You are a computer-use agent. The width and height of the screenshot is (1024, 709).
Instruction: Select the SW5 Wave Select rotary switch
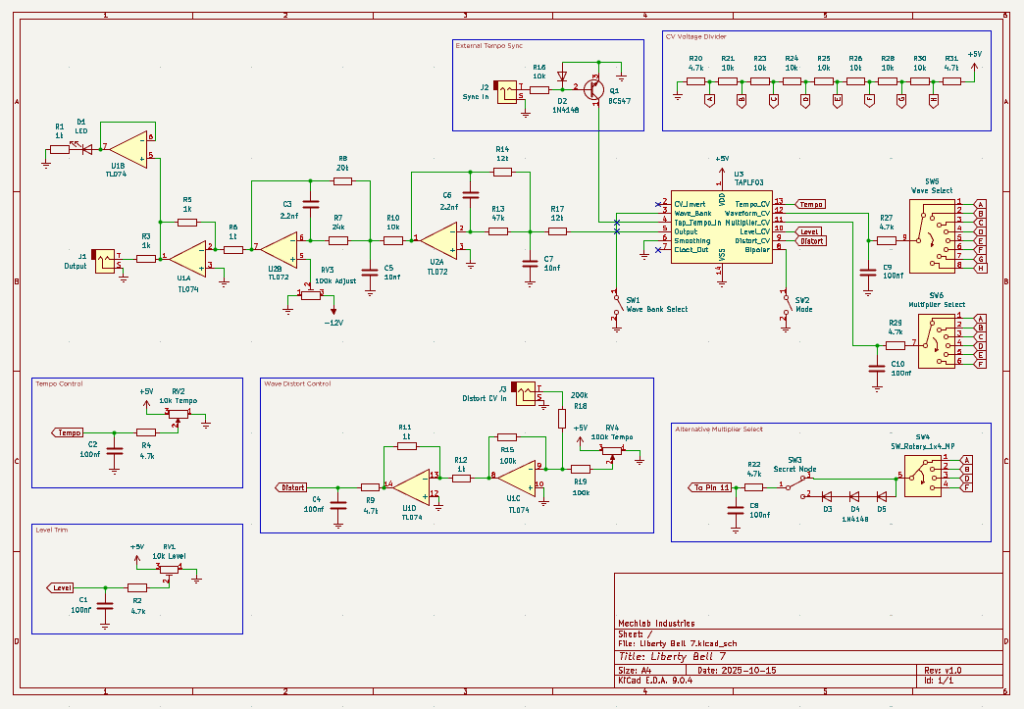point(932,234)
